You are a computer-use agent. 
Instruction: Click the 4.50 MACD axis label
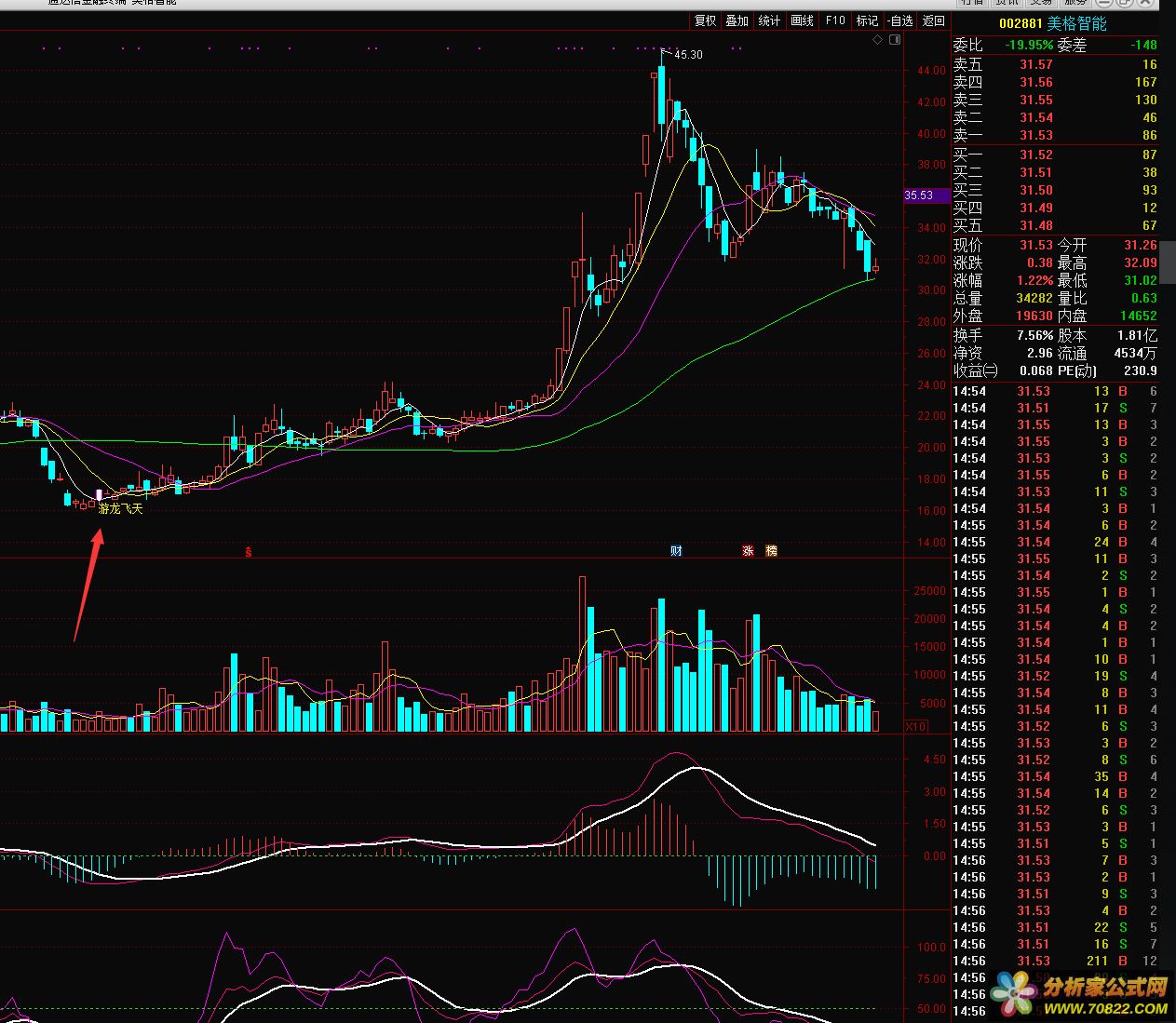tap(935, 760)
